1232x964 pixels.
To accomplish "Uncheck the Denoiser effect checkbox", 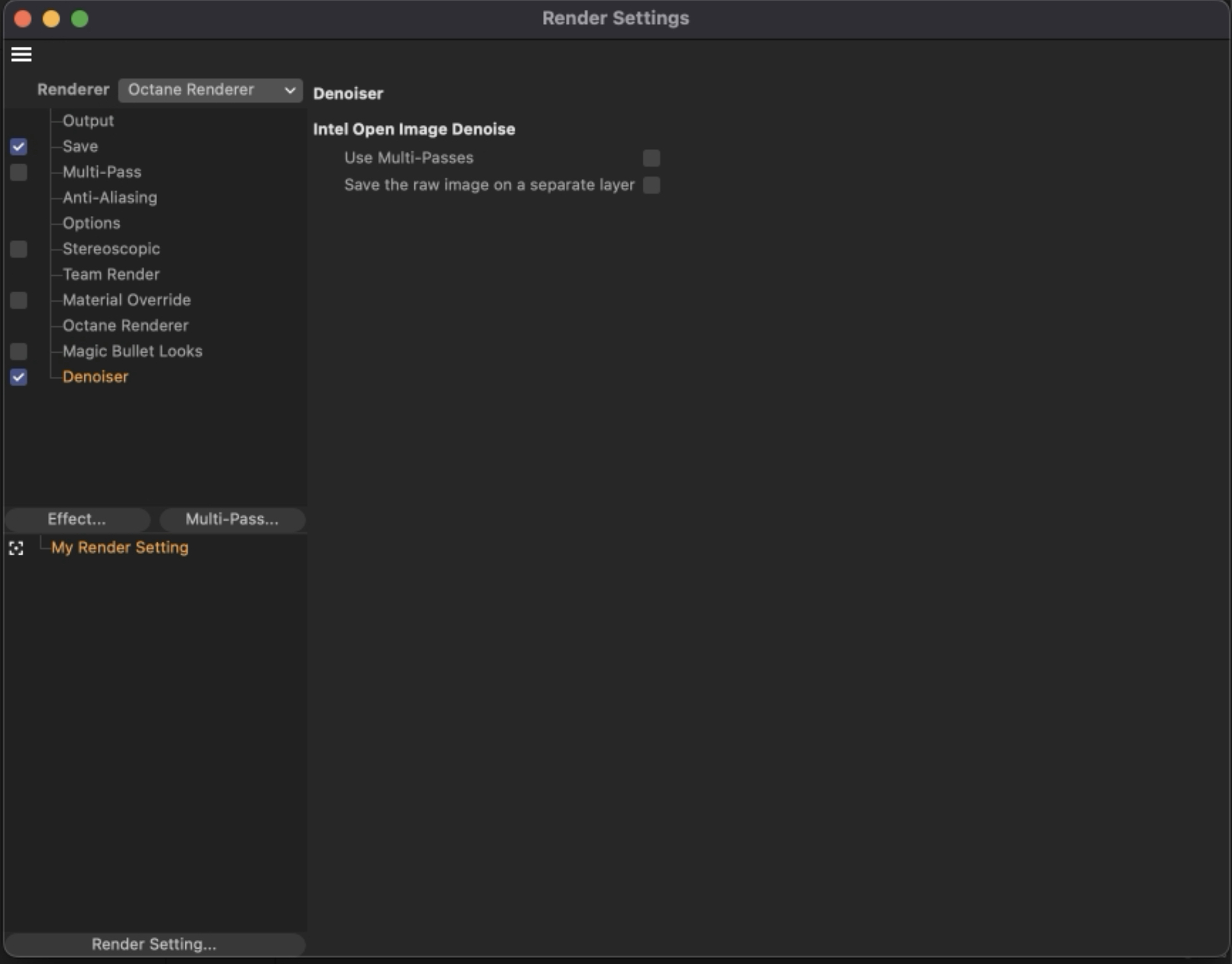I will point(18,377).
